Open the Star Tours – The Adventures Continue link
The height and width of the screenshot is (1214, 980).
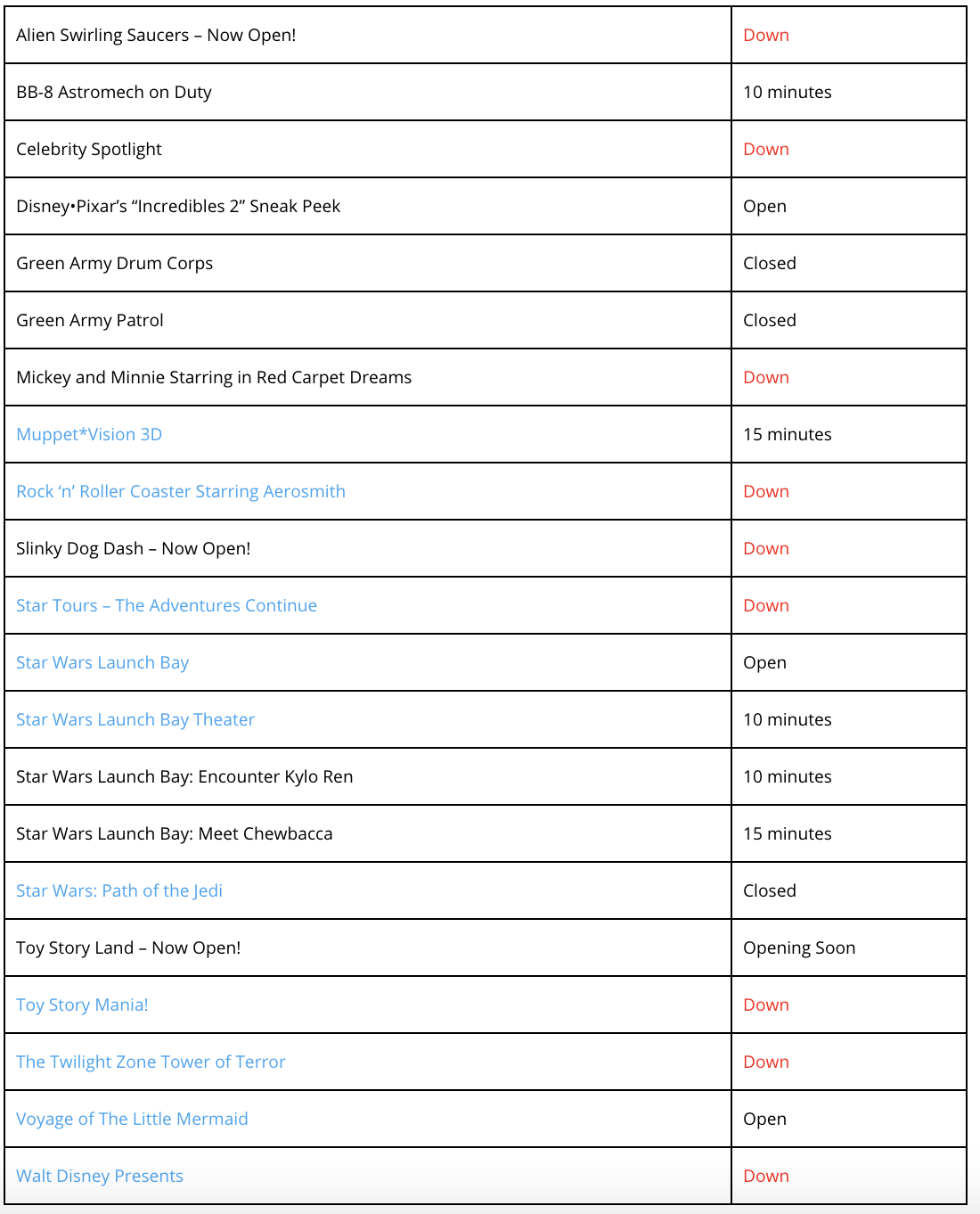(x=166, y=605)
